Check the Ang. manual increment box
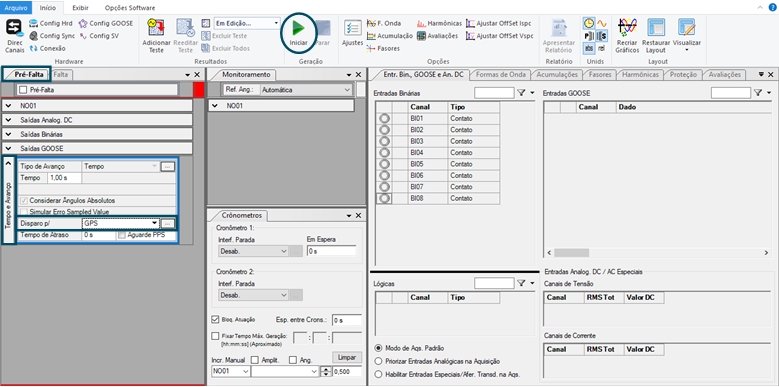The width and height of the screenshot is (779, 387). tap(293, 360)
